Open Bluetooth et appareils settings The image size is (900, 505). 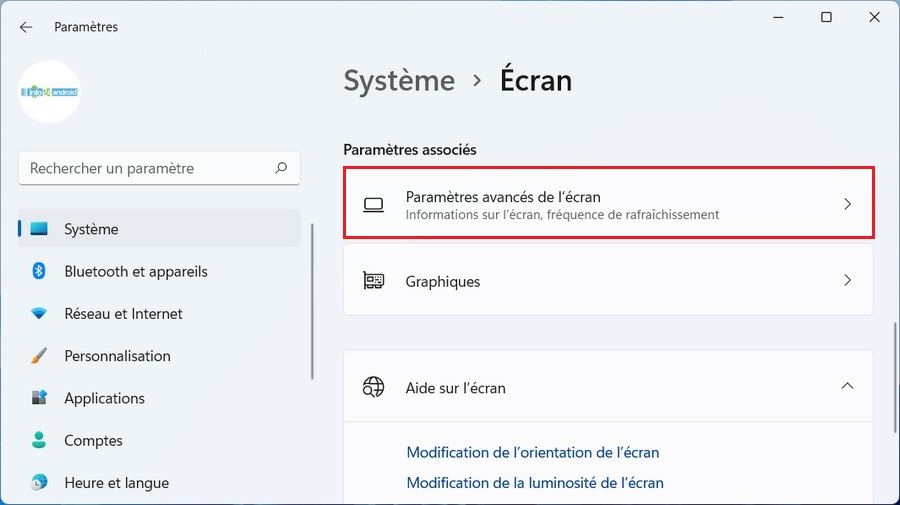[x=136, y=271]
